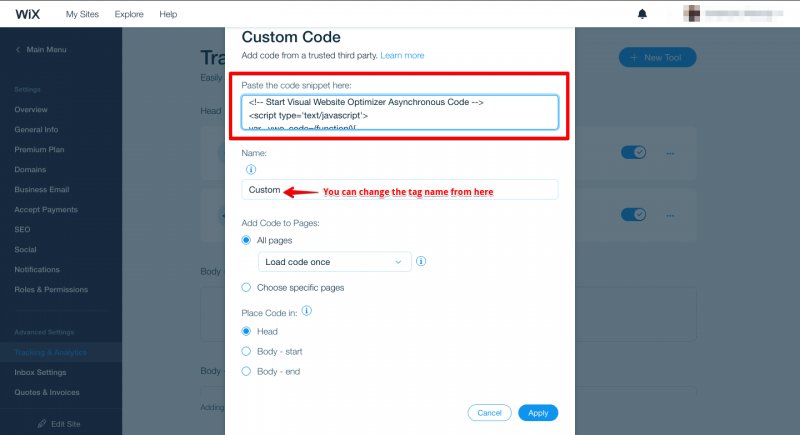800x435 pixels.
Task: Open the Learn more link
Action: click(402, 55)
